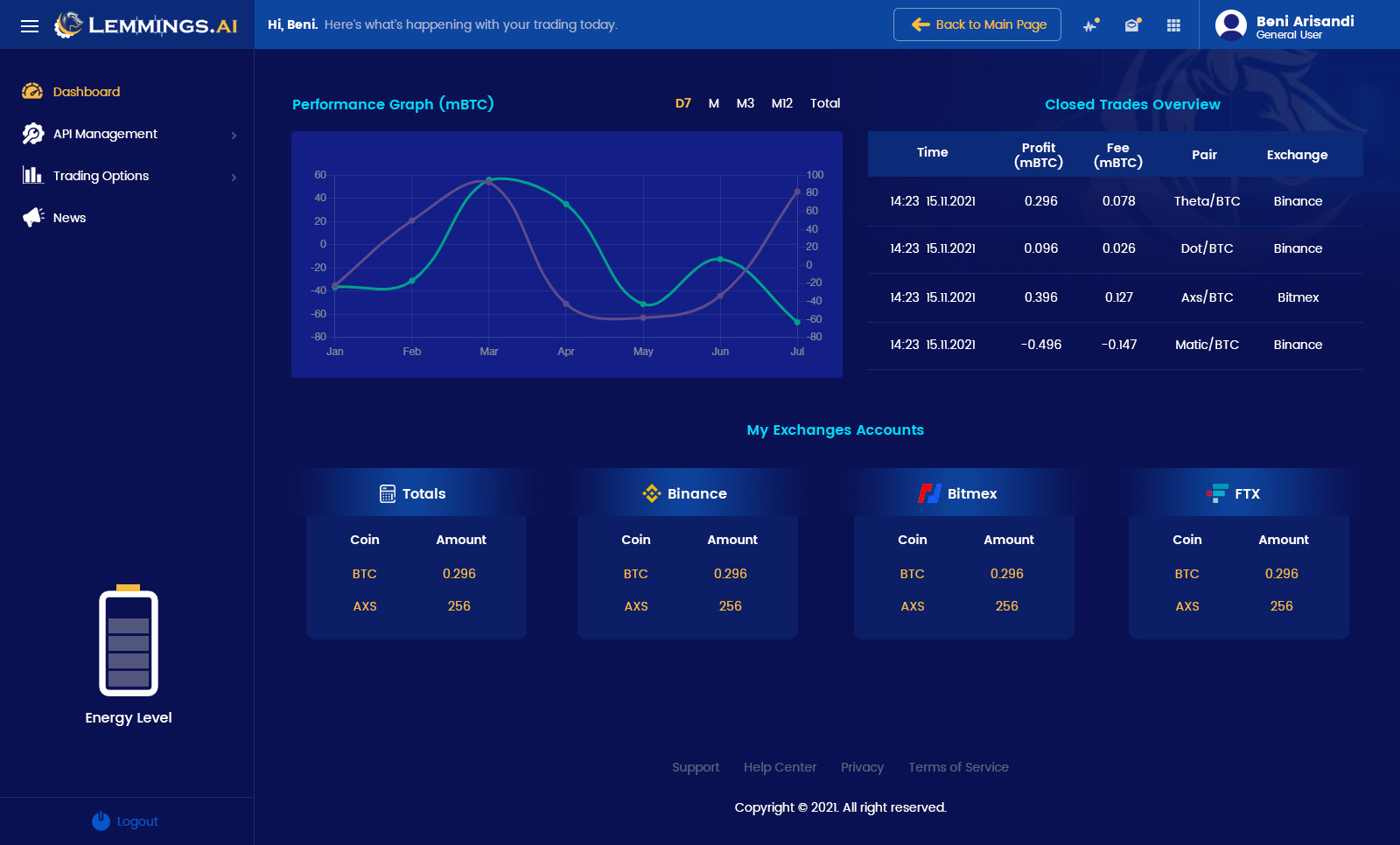Screen dimensions: 1400x845
Task: Click the Time column header
Action: 933,152
